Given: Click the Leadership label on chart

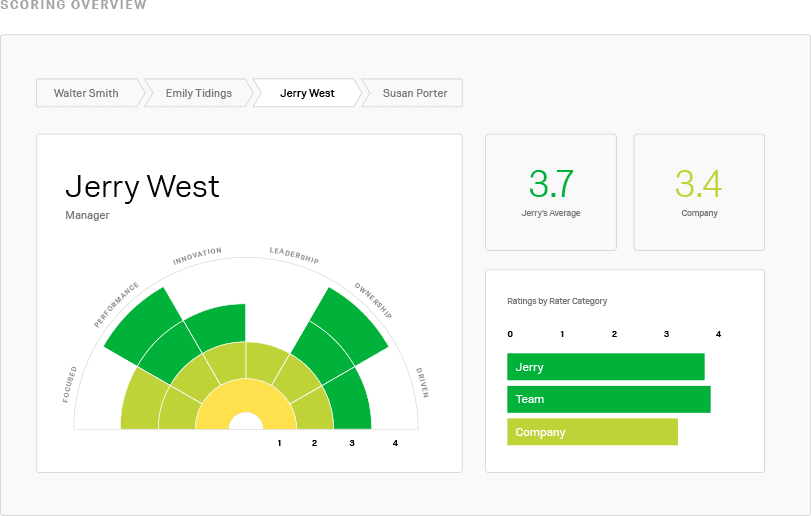Looking at the screenshot, I should click(294, 255).
